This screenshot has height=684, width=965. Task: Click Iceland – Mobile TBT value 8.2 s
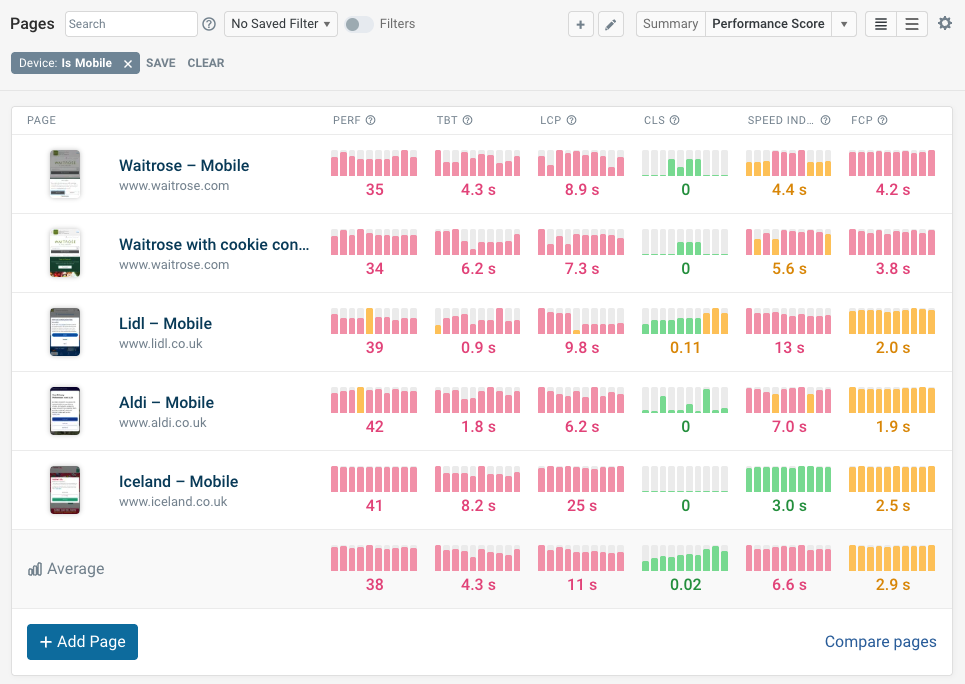point(478,505)
